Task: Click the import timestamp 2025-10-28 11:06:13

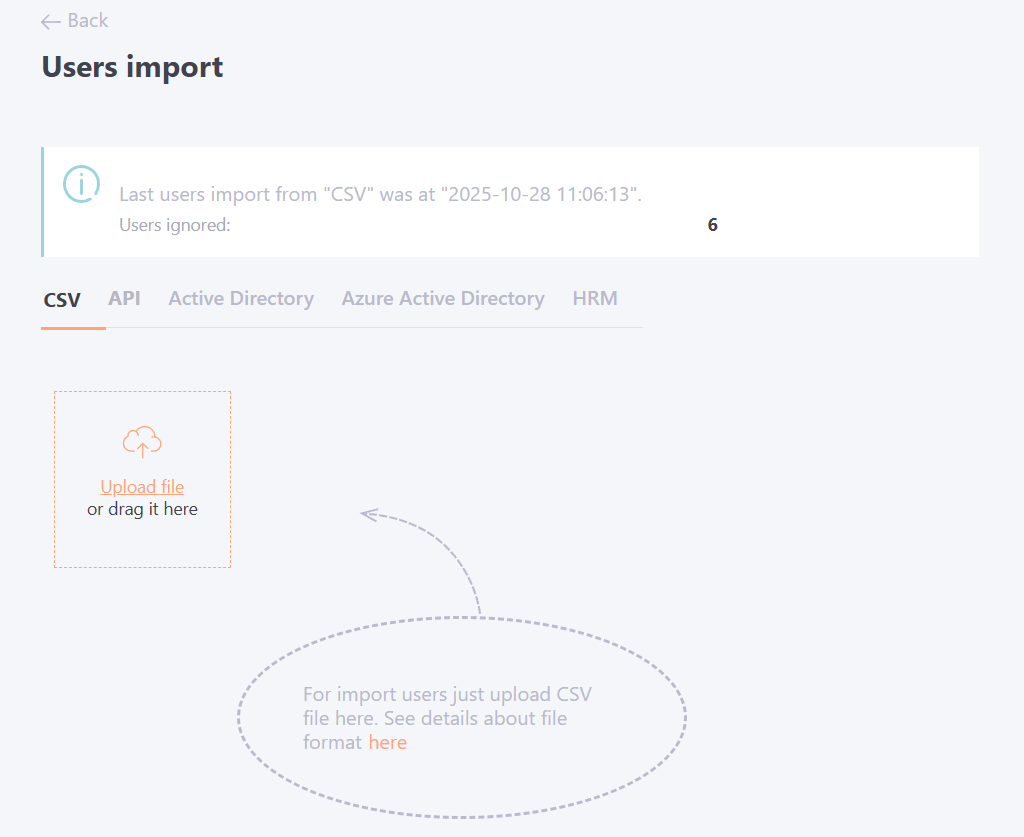Action: [542, 194]
